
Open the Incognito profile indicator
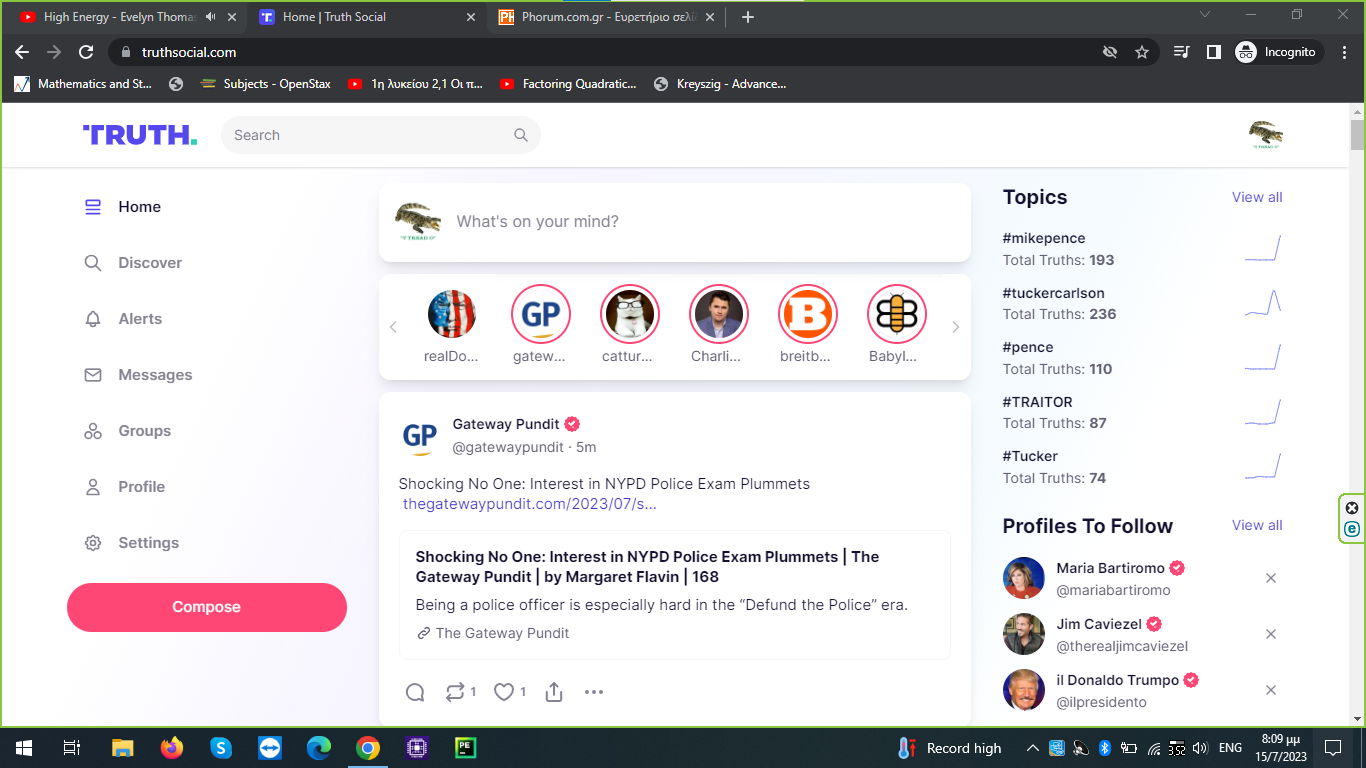pyautogui.click(x=1279, y=52)
